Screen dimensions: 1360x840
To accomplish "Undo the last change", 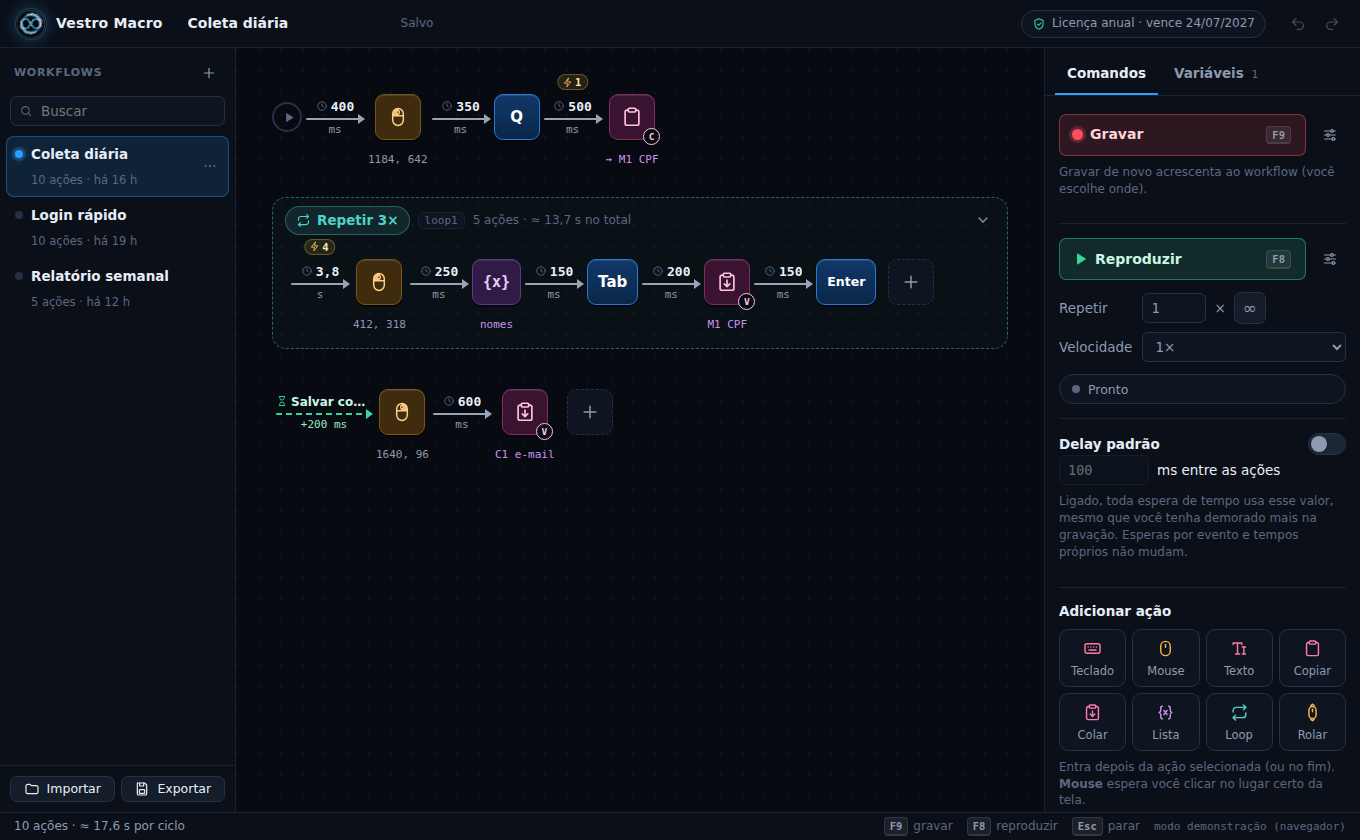I will click(x=1298, y=24).
